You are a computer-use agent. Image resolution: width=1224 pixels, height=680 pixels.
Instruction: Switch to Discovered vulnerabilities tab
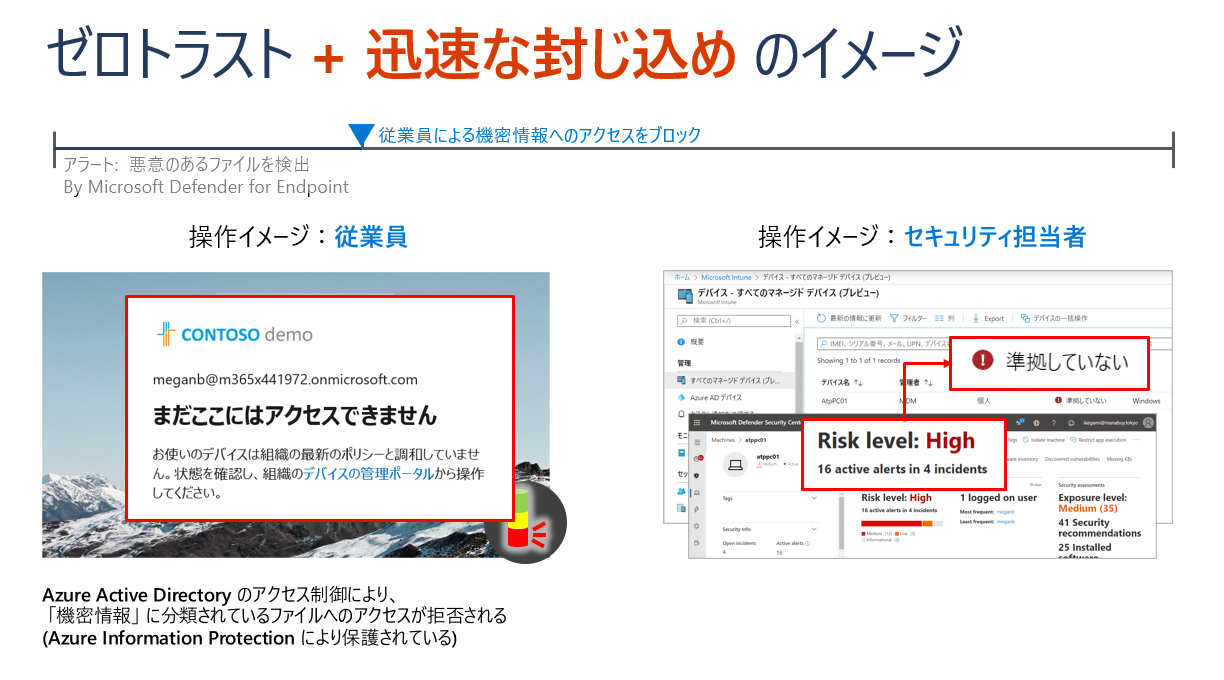click(x=1072, y=459)
